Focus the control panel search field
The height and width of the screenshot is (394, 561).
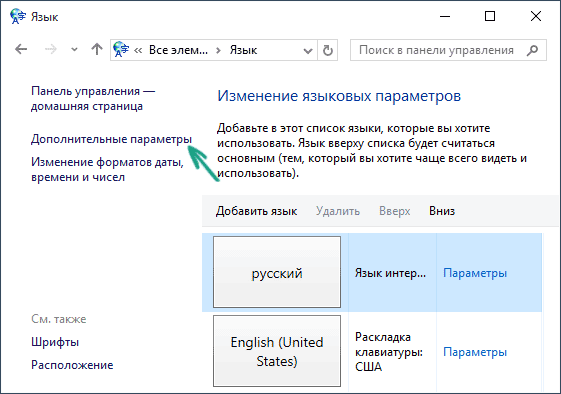pos(448,50)
